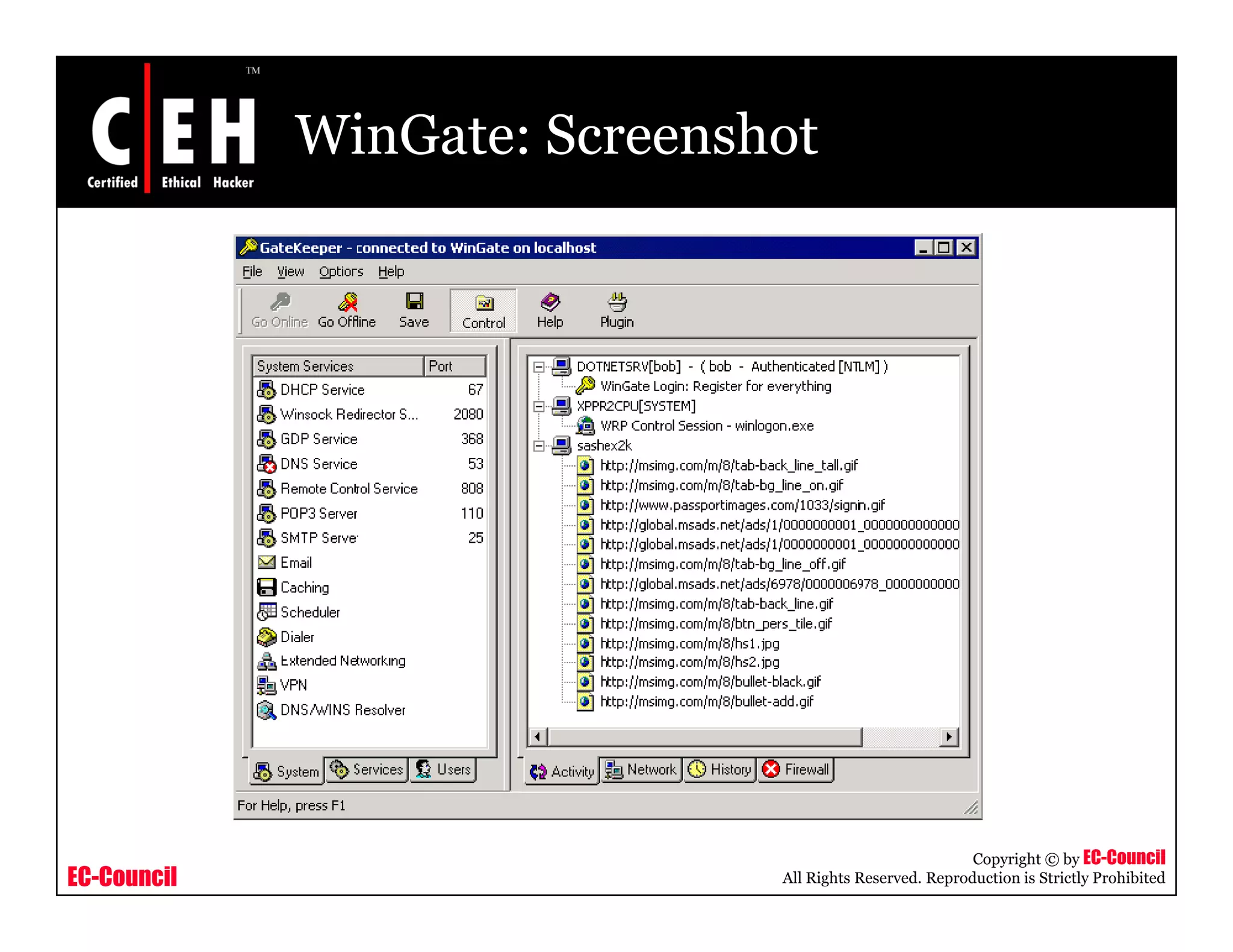Click the GateKeeper key icon in title bar
This screenshot has width=1233, height=952.
248,247
